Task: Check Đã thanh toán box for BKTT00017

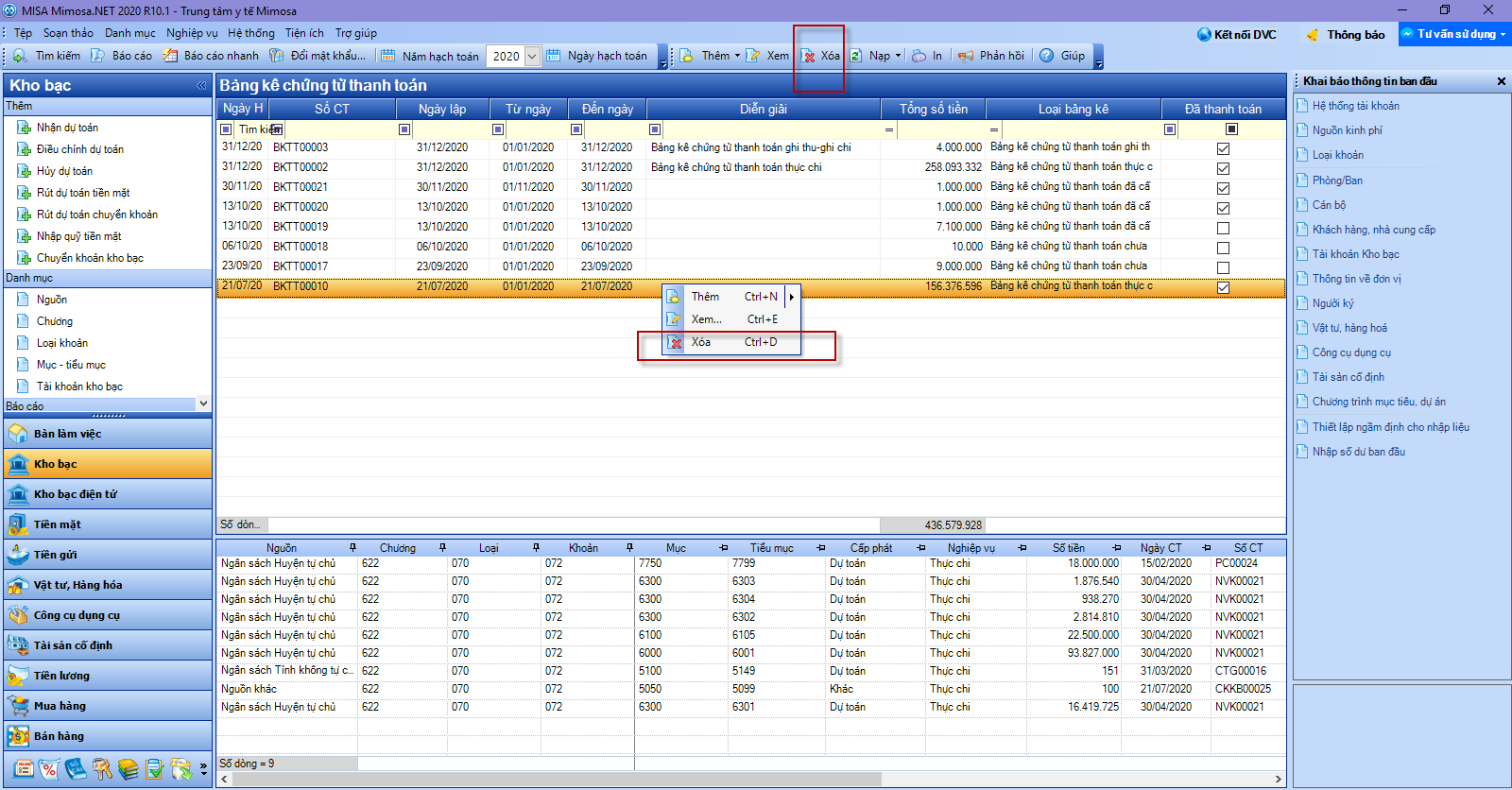Action: (x=1223, y=267)
